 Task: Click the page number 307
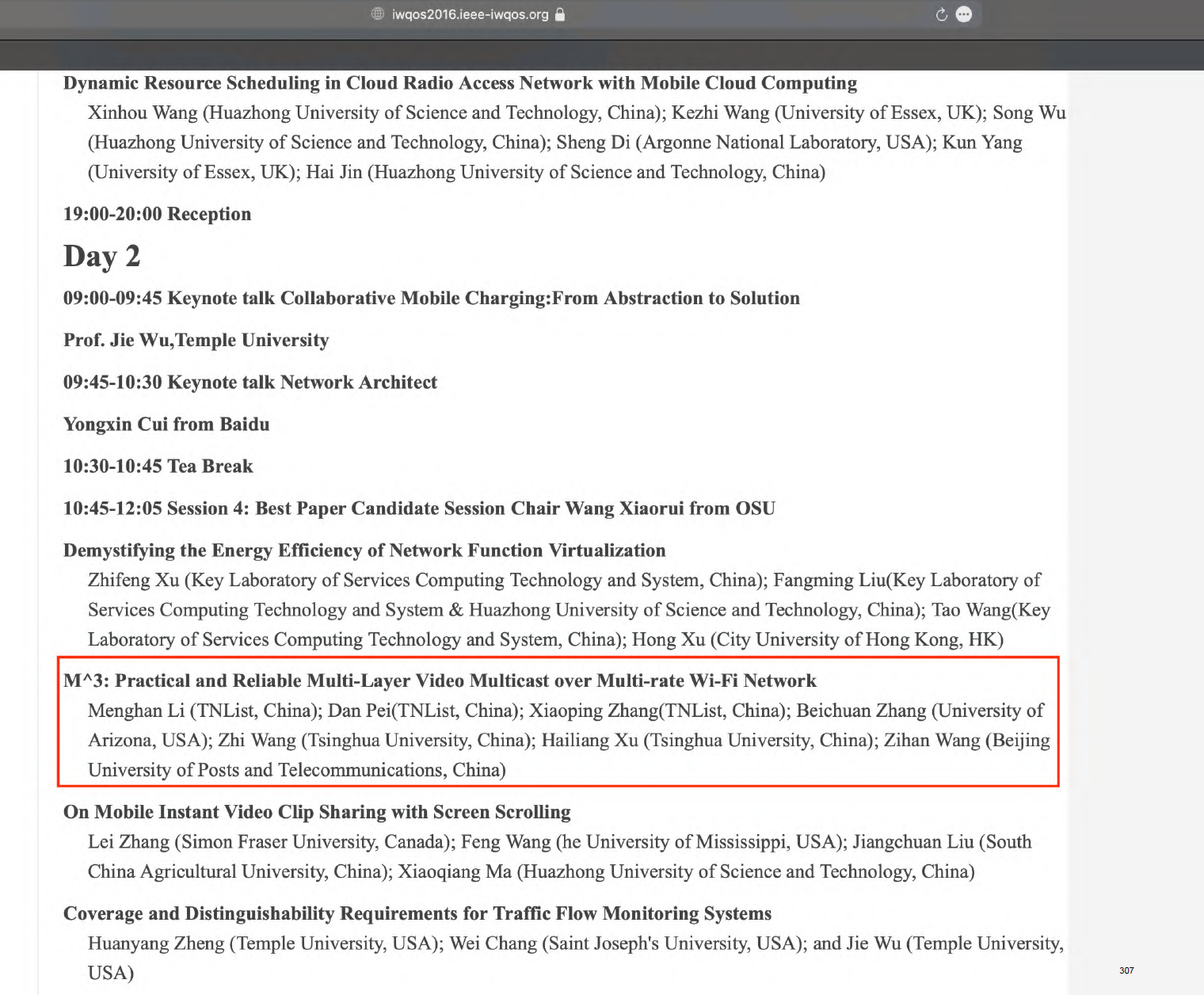point(1127,970)
